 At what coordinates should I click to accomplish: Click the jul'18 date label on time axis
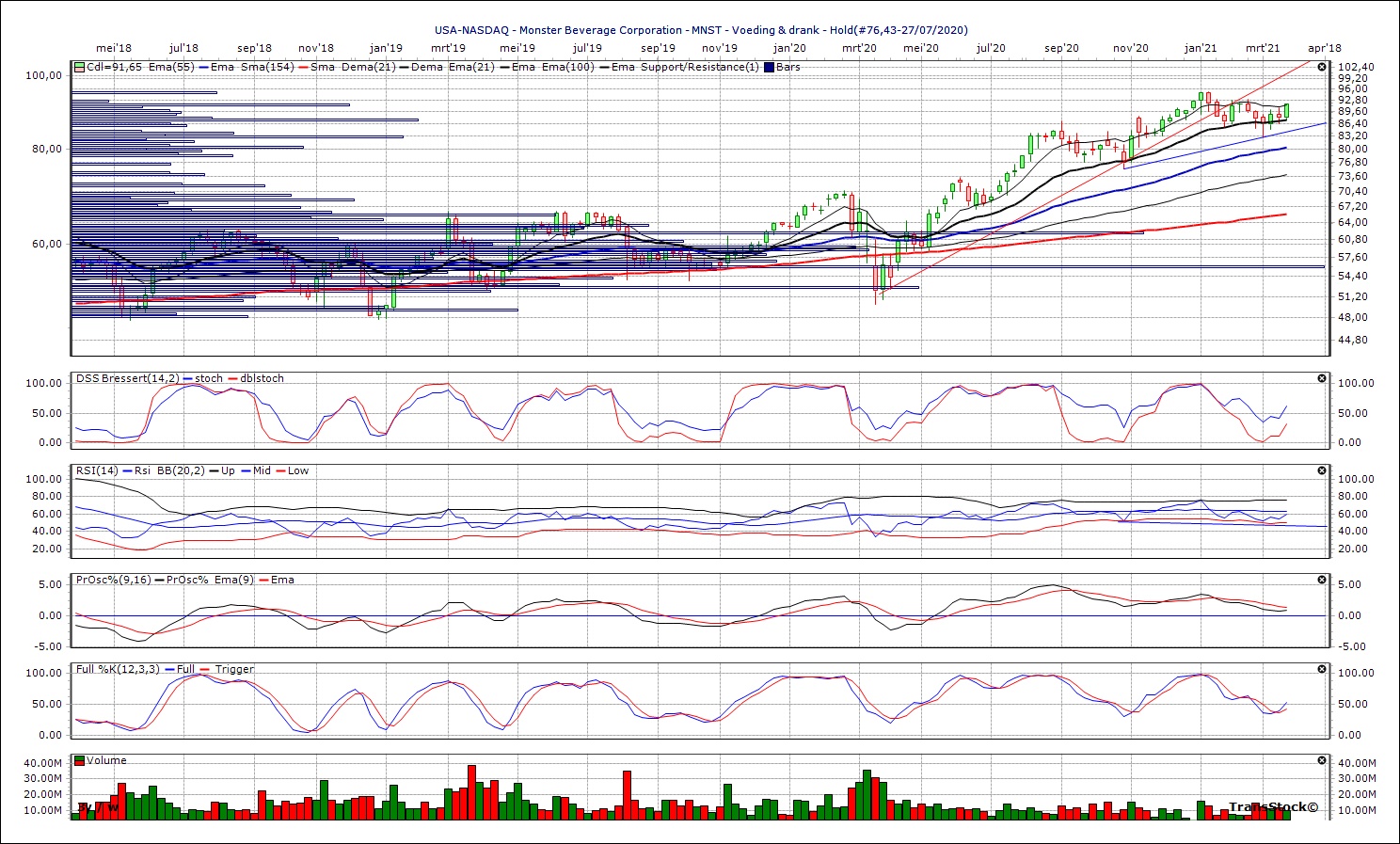[x=183, y=48]
